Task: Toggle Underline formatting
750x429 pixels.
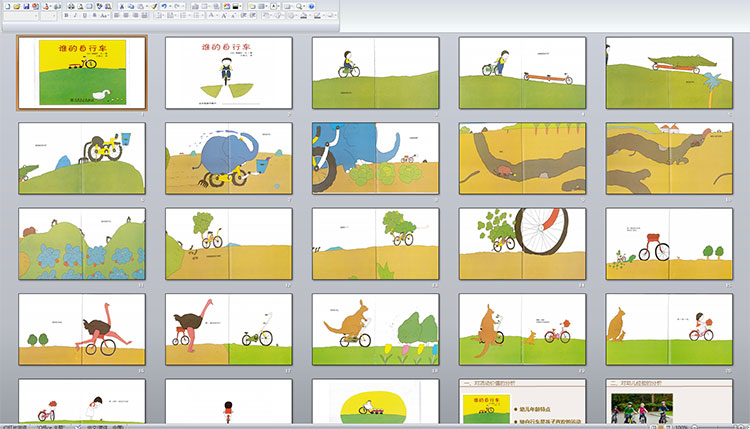Action: [x=85, y=15]
